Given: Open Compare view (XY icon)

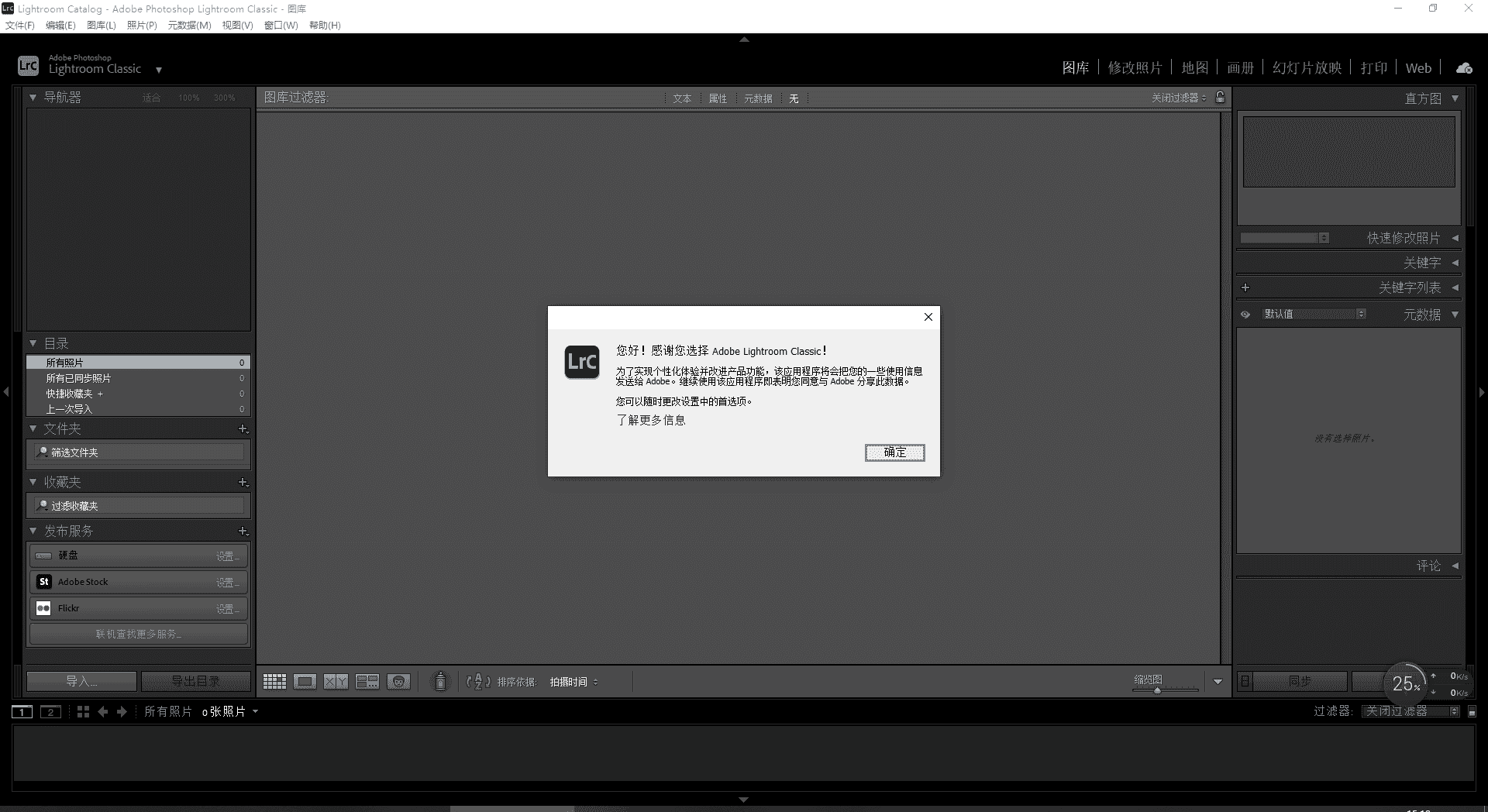Looking at the screenshot, I should coord(336,682).
